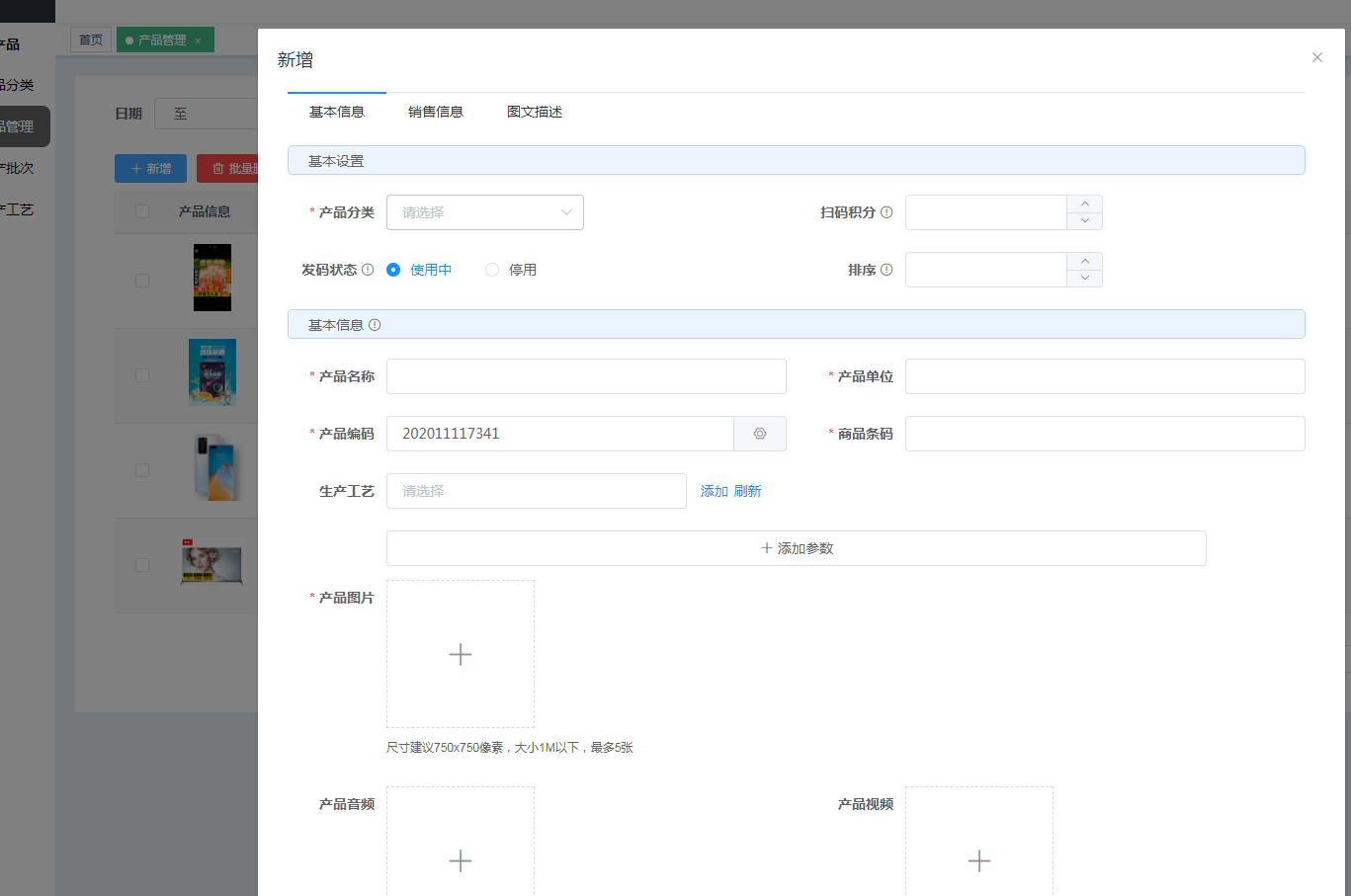The width and height of the screenshot is (1351, 896).
Task: Switch to 基本信息 tab
Action: (337, 112)
